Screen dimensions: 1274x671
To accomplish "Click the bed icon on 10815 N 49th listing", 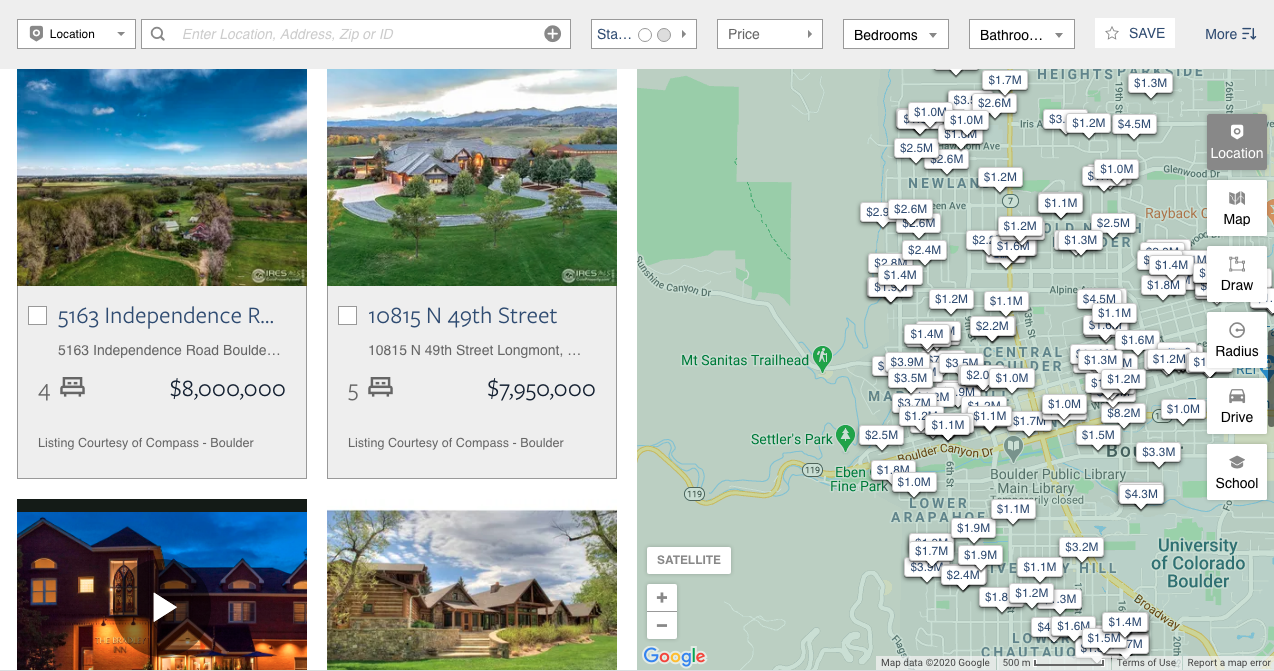I will (x=380, y=387).
